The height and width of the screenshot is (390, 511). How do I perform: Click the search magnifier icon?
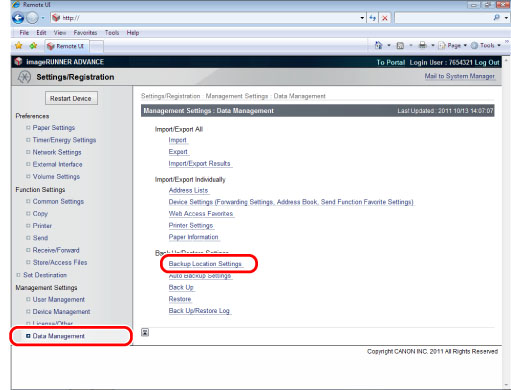point(497,18)
